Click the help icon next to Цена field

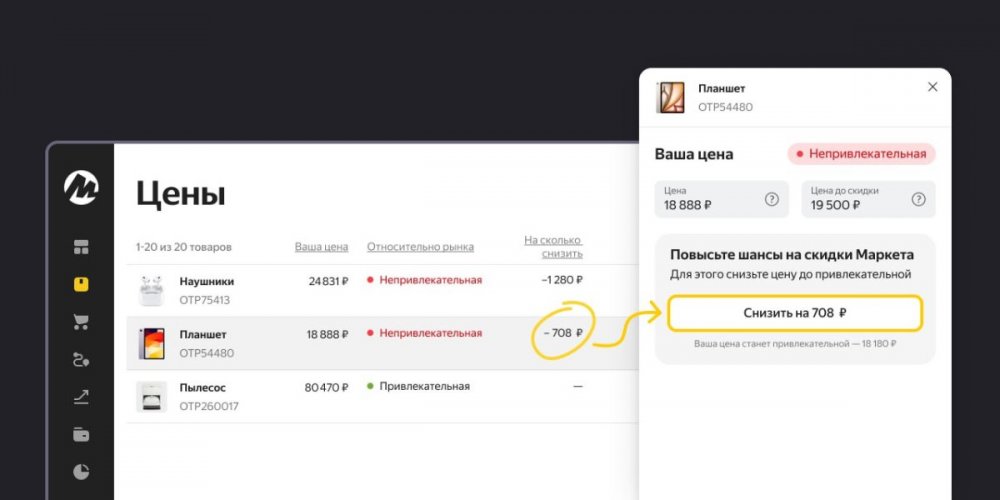coord(772,199)
